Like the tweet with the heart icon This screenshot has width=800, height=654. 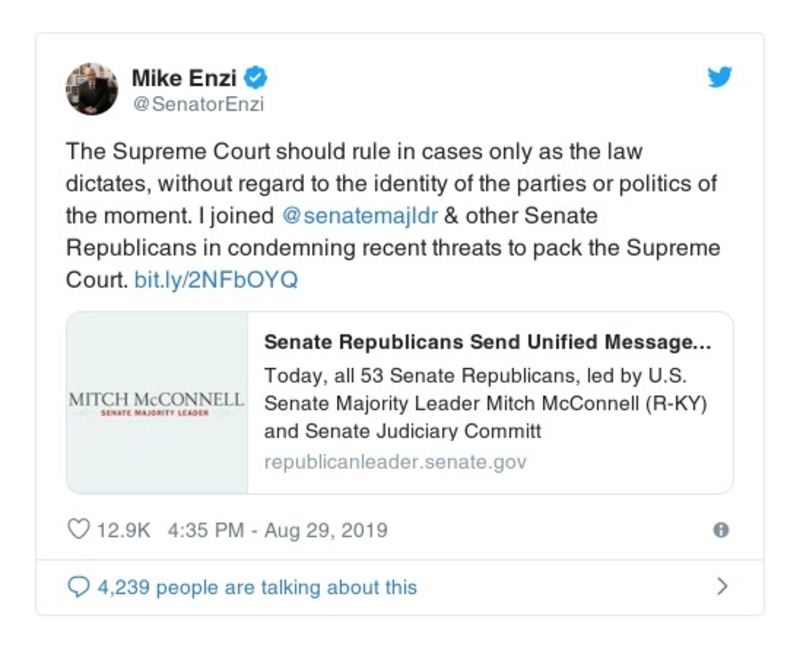pyautogui.click(x=78, y=530)
